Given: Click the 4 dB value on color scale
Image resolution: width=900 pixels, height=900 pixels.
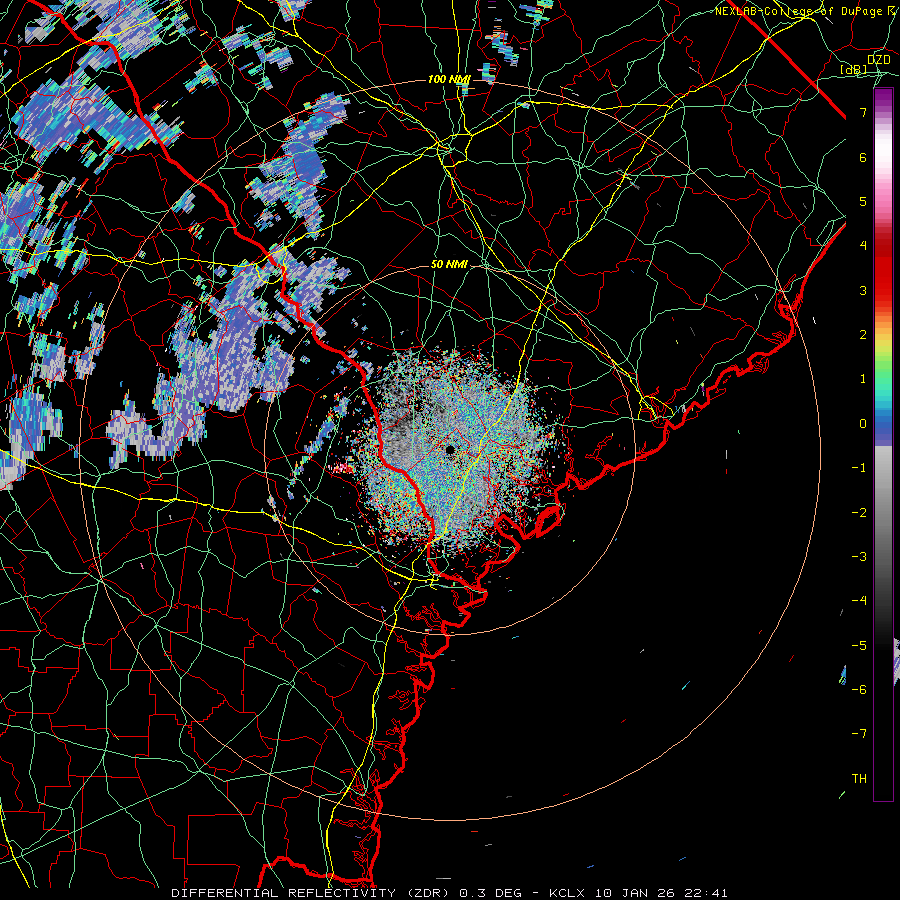Looking at the screenshot, I should [863, 245].
